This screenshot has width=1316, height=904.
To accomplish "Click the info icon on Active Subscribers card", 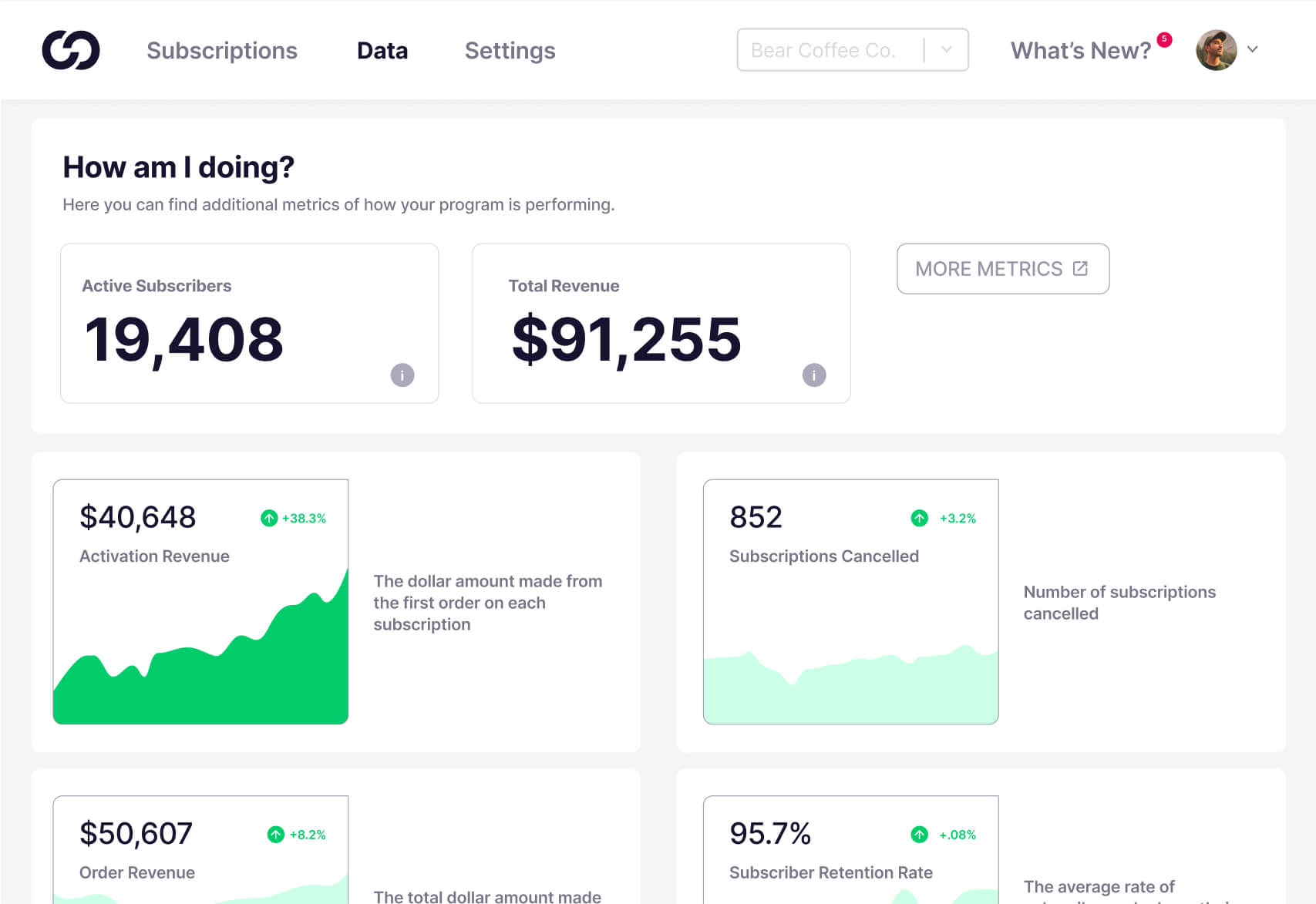I will 402,375.
